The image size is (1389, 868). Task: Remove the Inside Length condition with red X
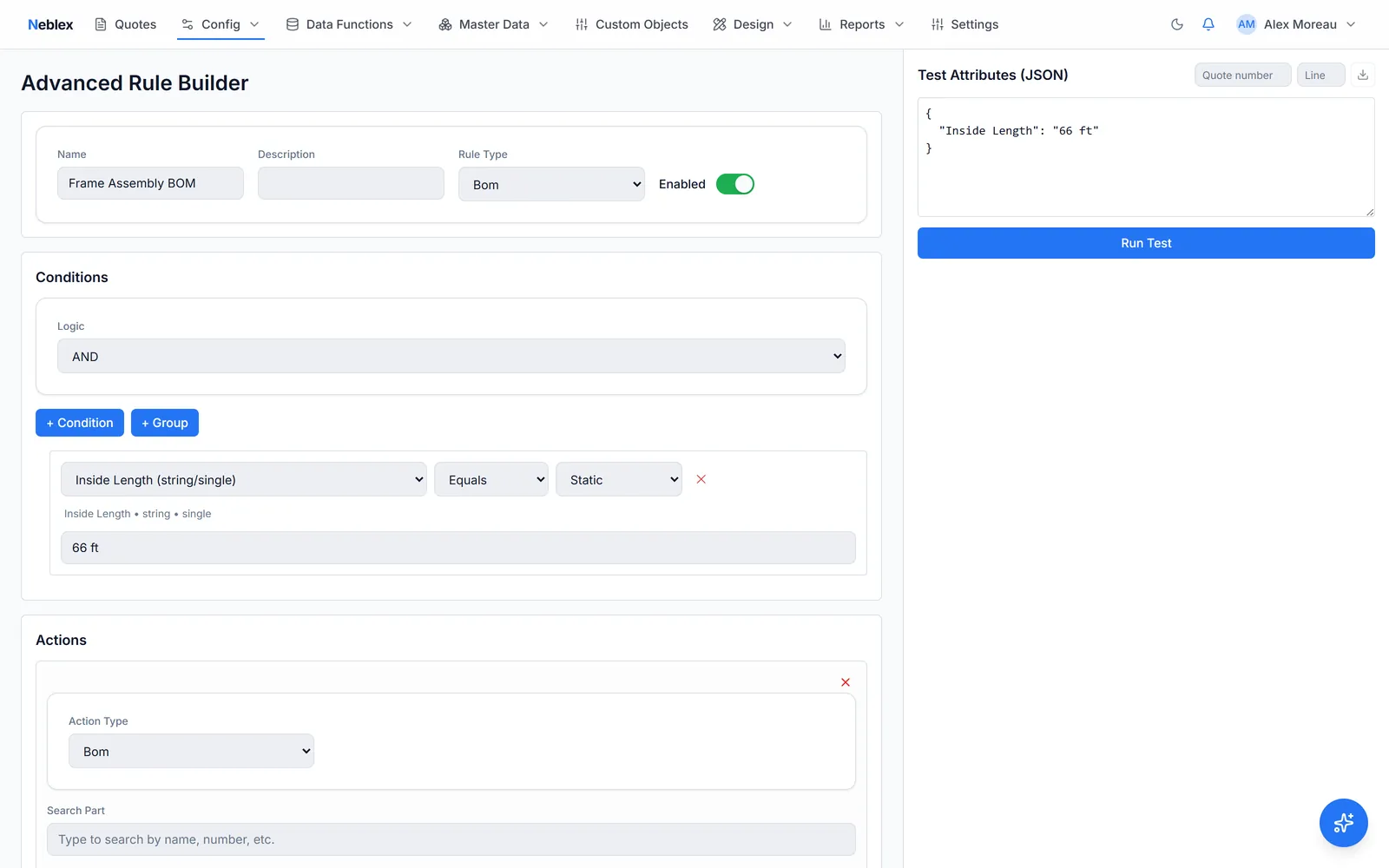(x=701, y=479)
